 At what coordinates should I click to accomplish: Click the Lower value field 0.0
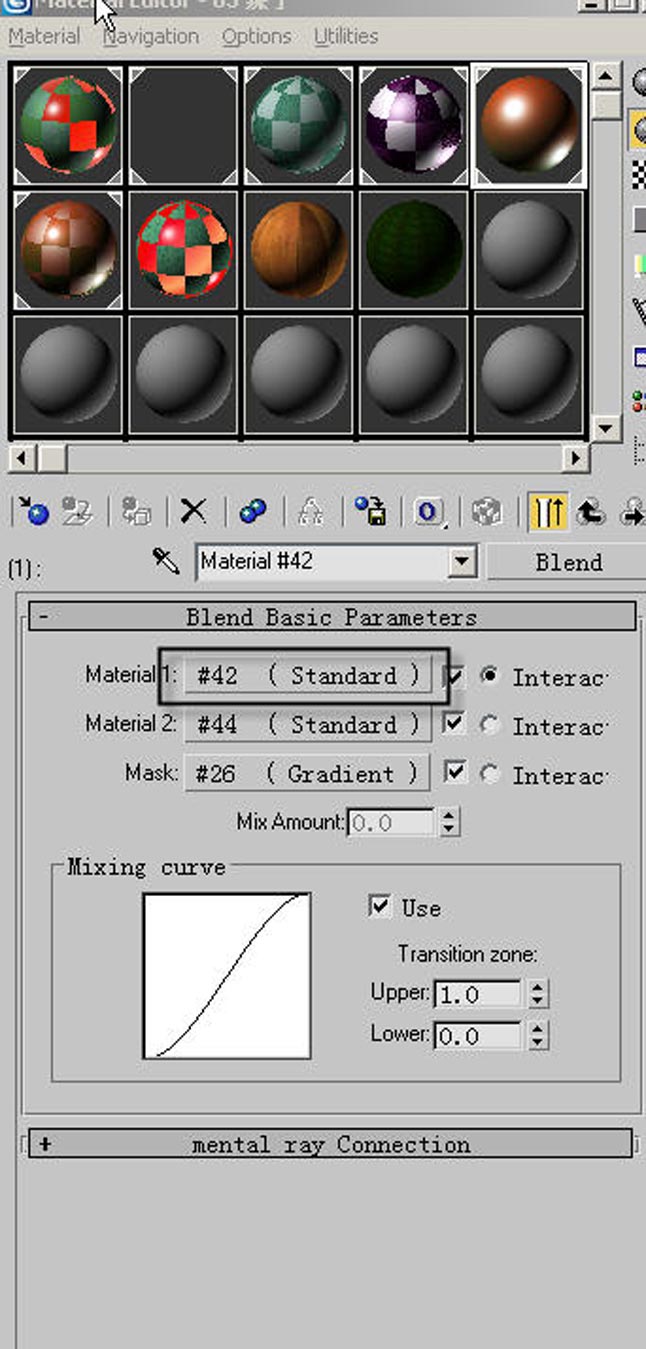coord(479,1035)
